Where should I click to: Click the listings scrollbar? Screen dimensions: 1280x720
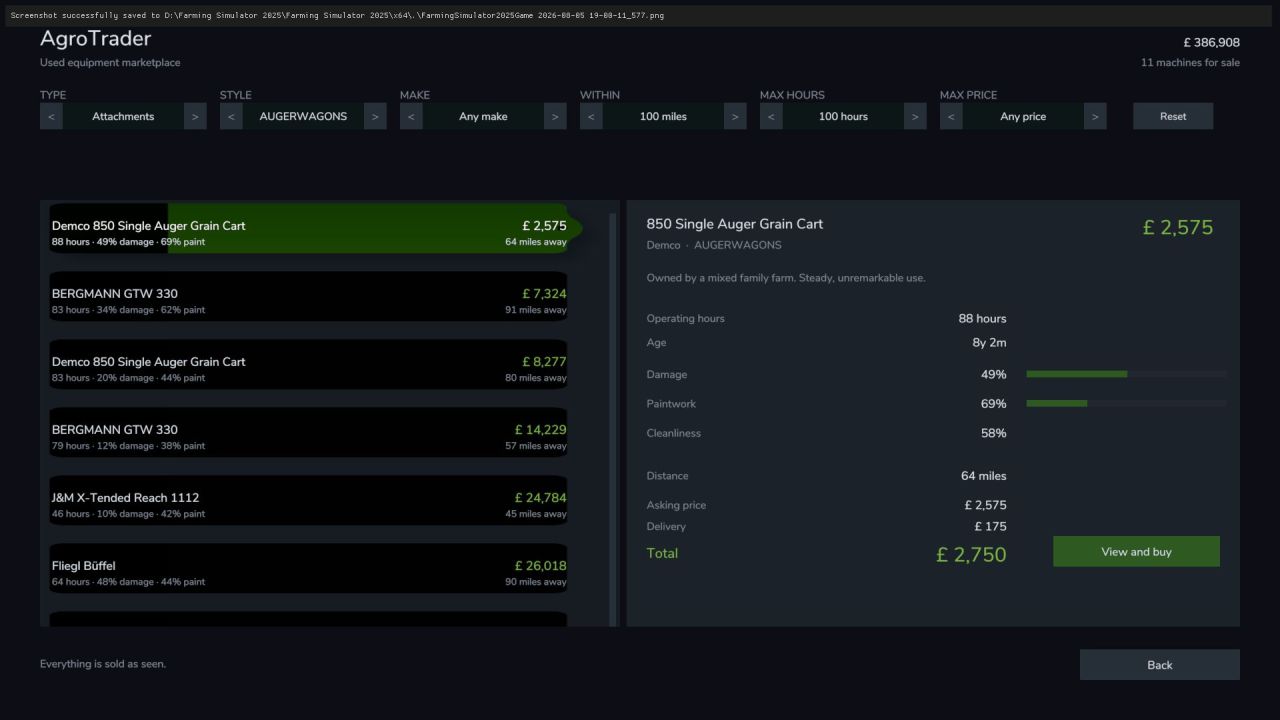coord(613,420)
